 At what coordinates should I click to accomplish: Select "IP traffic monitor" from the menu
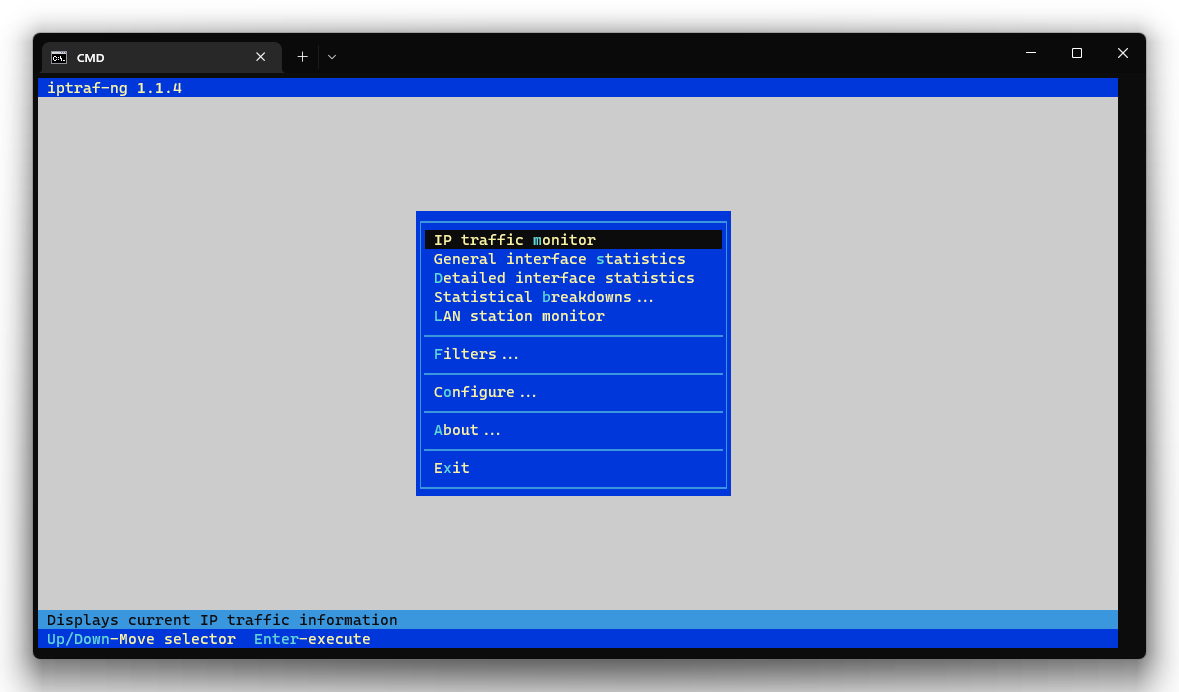click(515, 239)
